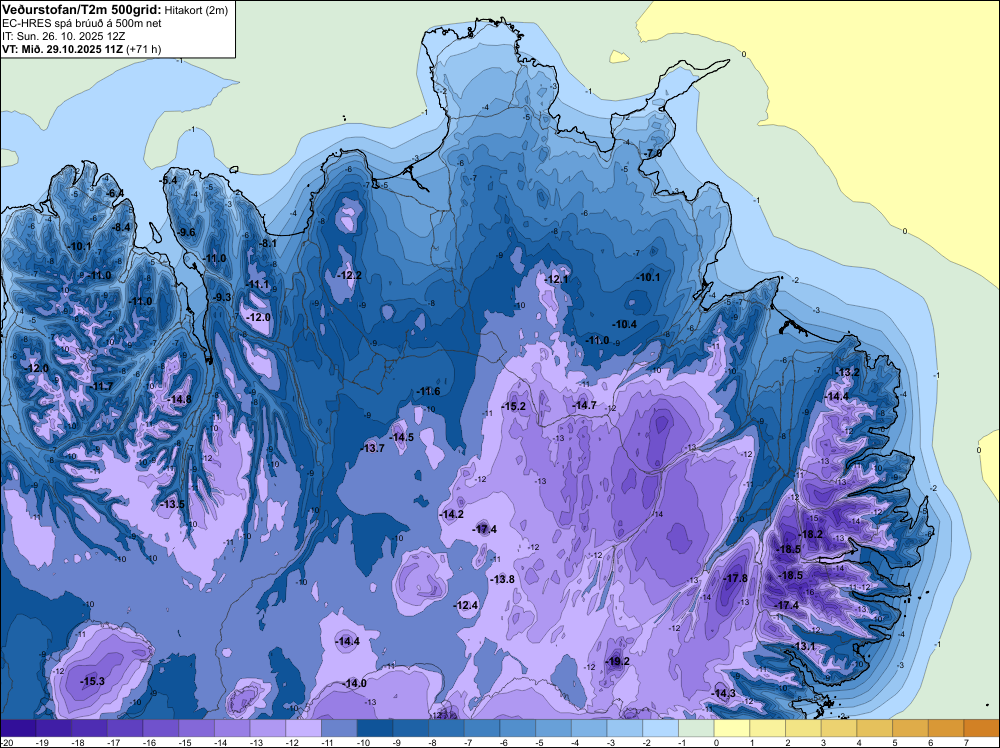Image resolution: width=1000 pixels, height=748 pixels.
Task: Click the -14.8 temperature value
Action: (x=179, y=400)
